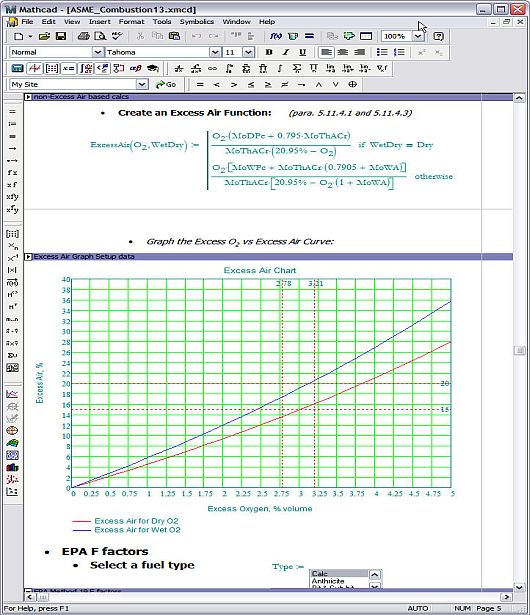Screen dimensions: 530x615
Task: Open Print Preview icon
Action: 100,36
